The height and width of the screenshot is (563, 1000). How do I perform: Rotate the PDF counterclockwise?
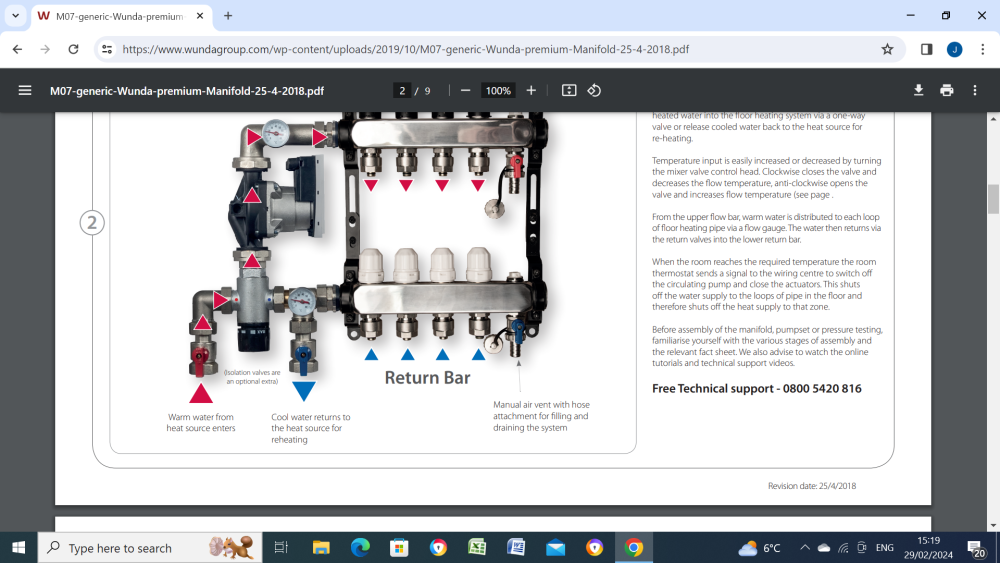(594, 91)
